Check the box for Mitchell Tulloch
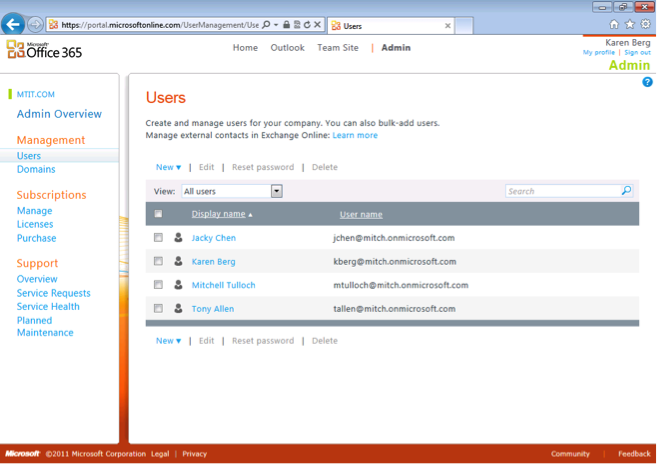Screen dimensions: 657x464 click(158, 285)
